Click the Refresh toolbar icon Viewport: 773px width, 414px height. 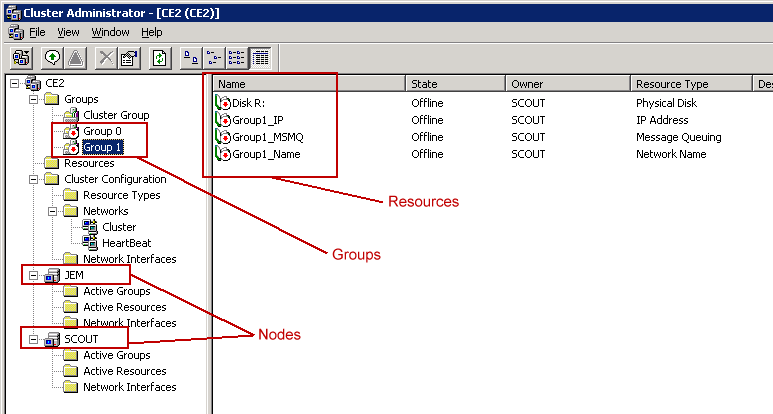click(x=159, y=58)
